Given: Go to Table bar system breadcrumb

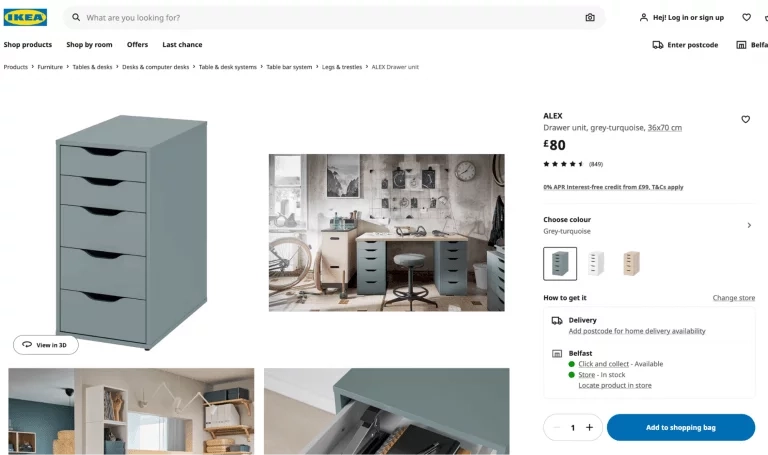Looking at the screenshot, I should click(289, 67).
